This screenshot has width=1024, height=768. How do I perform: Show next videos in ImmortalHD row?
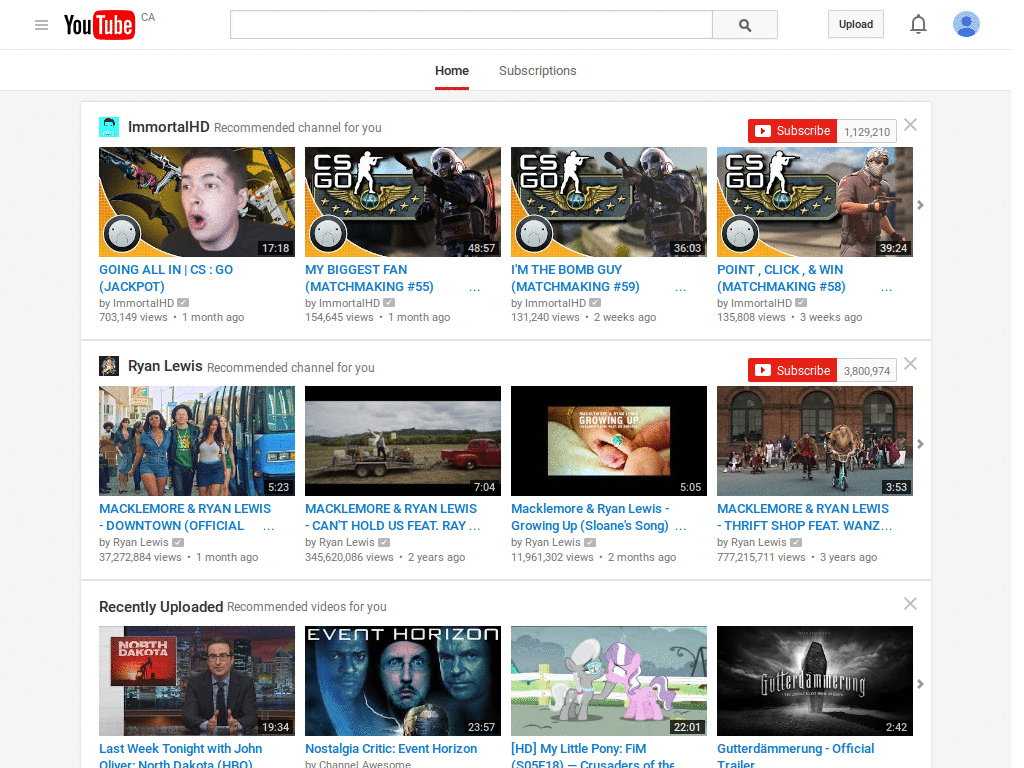point(920,205)
